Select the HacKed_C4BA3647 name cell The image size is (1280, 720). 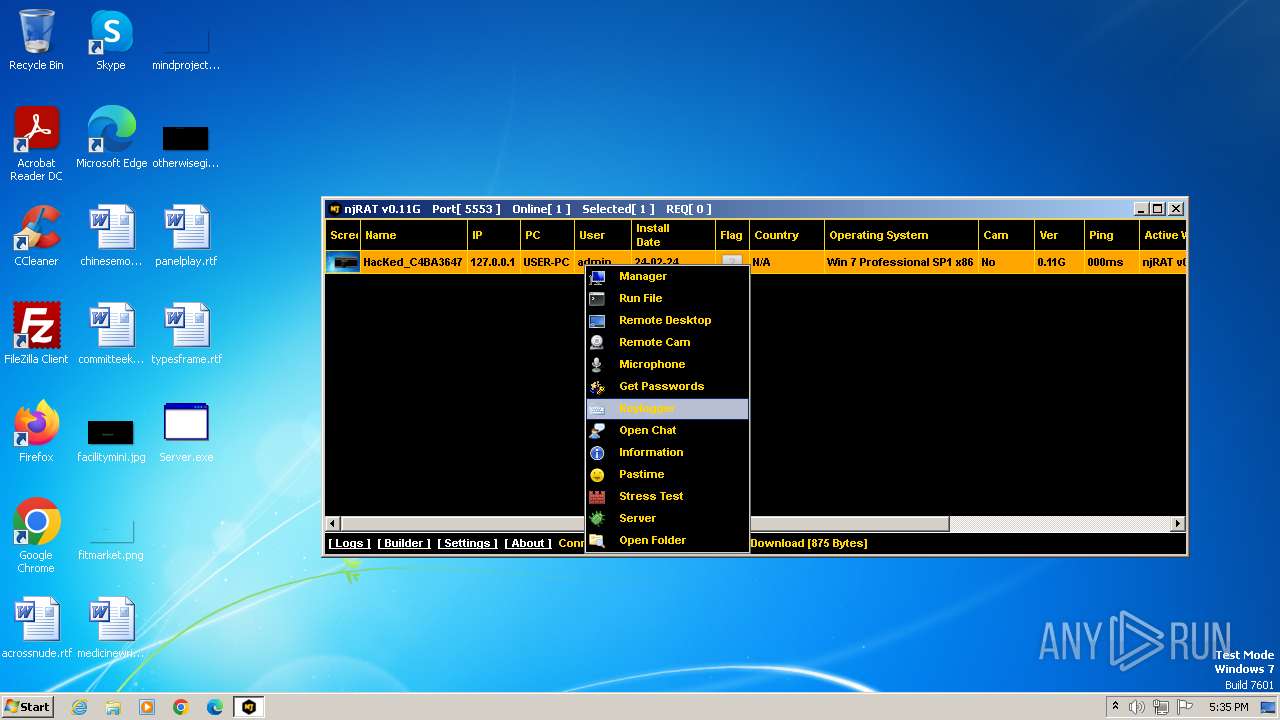tap(412, 262)
